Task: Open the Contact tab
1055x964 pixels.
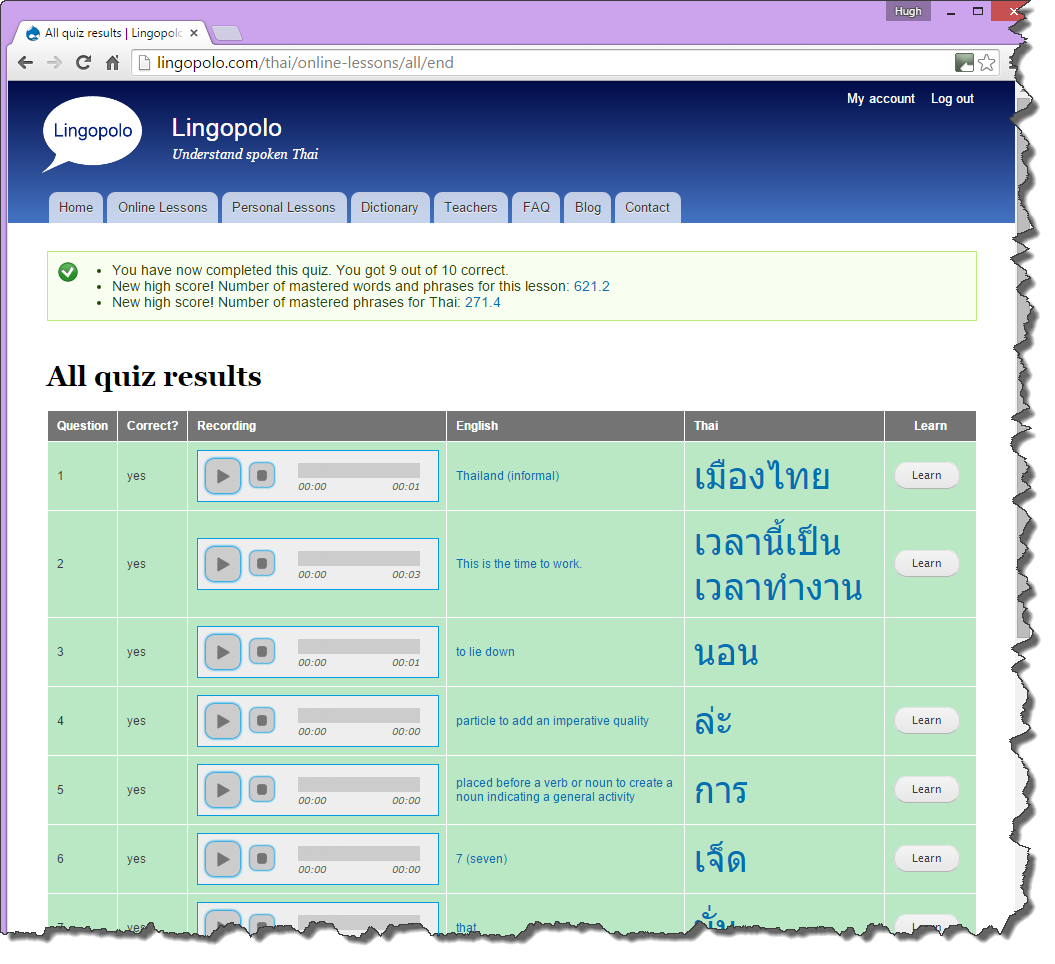Action: [647, 207]
